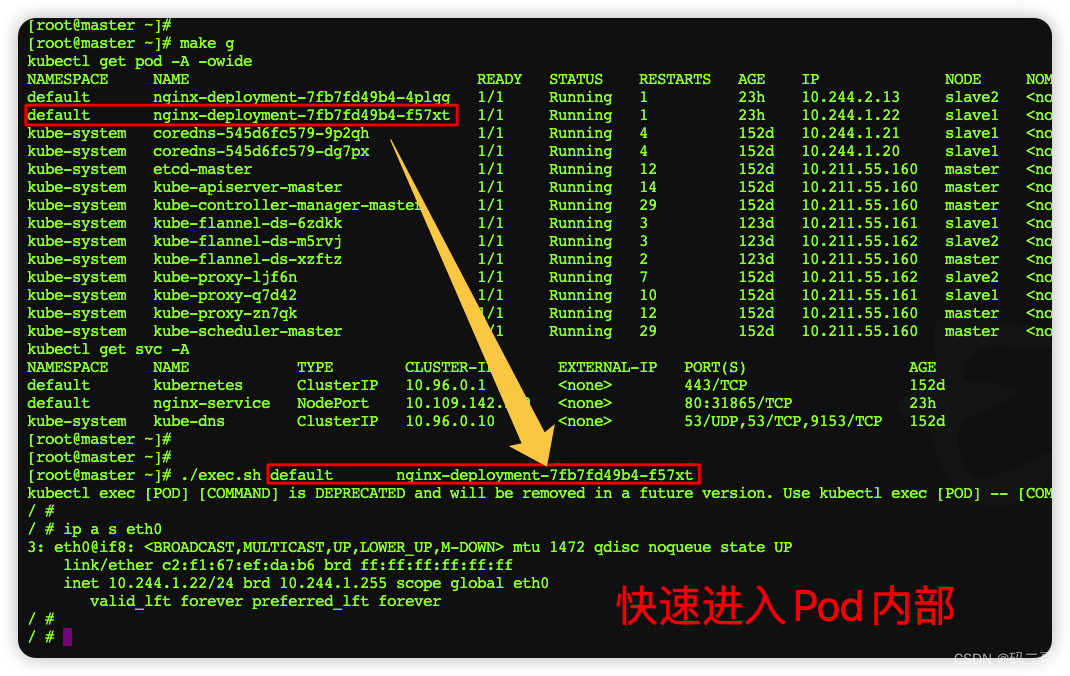Click the EXTERNAL-IP column header

(x=607, y=367)
